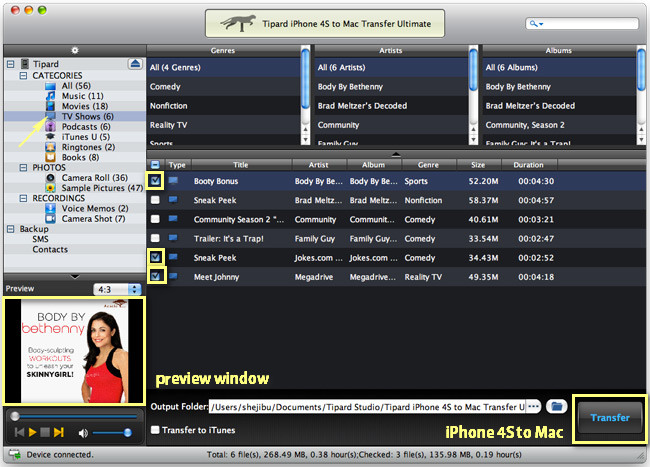Collapse the RECORDINGS tree group
The height and width of the screenshot is (467, 650).
[24, 198]
